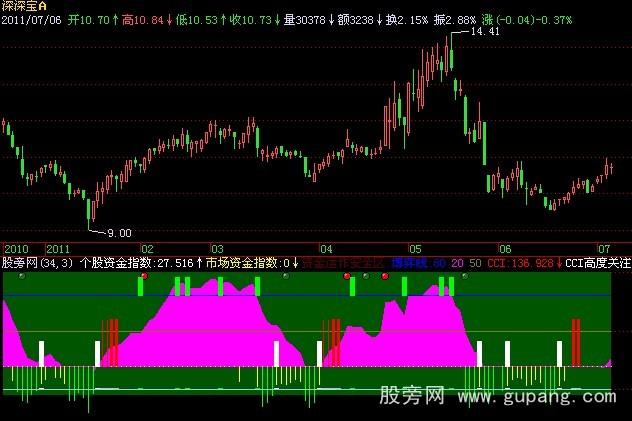Click the rightmost red bar cluster in indicator

tap(576, 342)
